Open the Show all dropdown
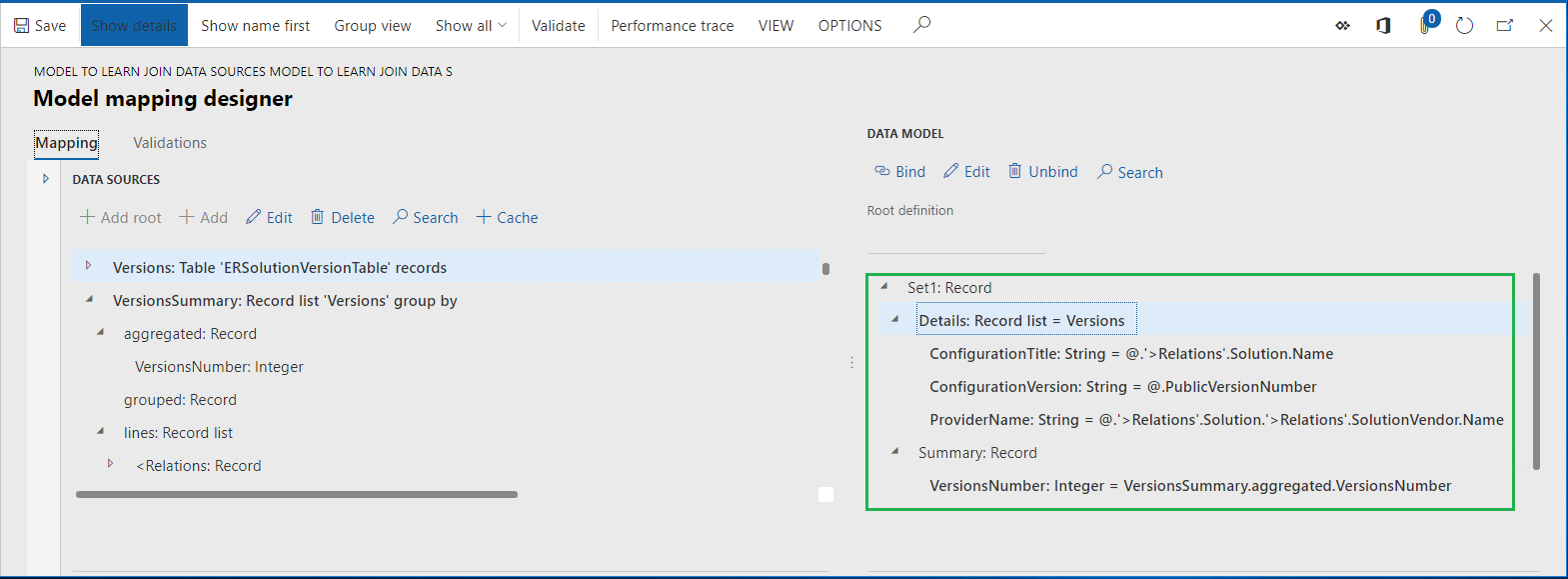1568x579 pixels. point(471,26)
